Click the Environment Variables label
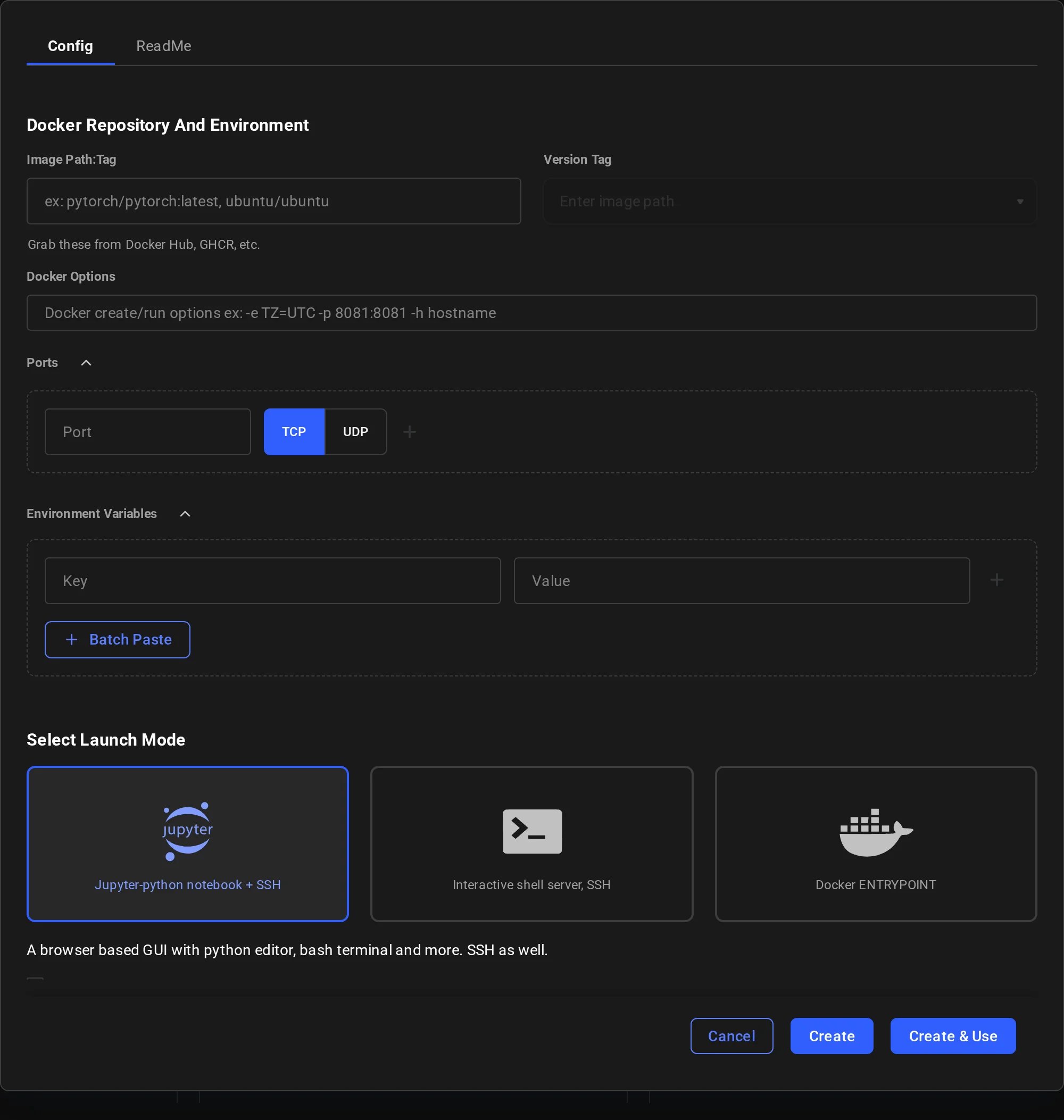Image resolution: width=1064 pixels, height=1120 pixels. click(92, 514)
